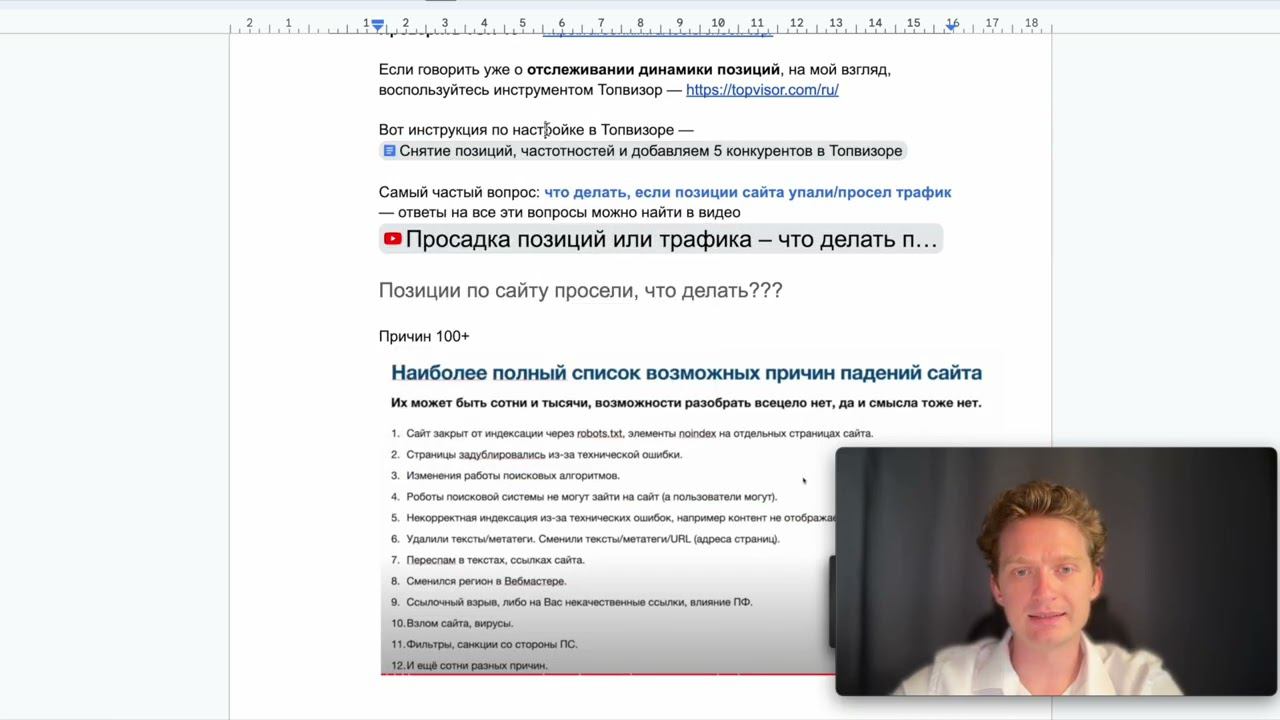The image size is (1280, 720).
Task: Click list item 6 Удалили тексты/метатеги
Action: (x=585, y=539)
